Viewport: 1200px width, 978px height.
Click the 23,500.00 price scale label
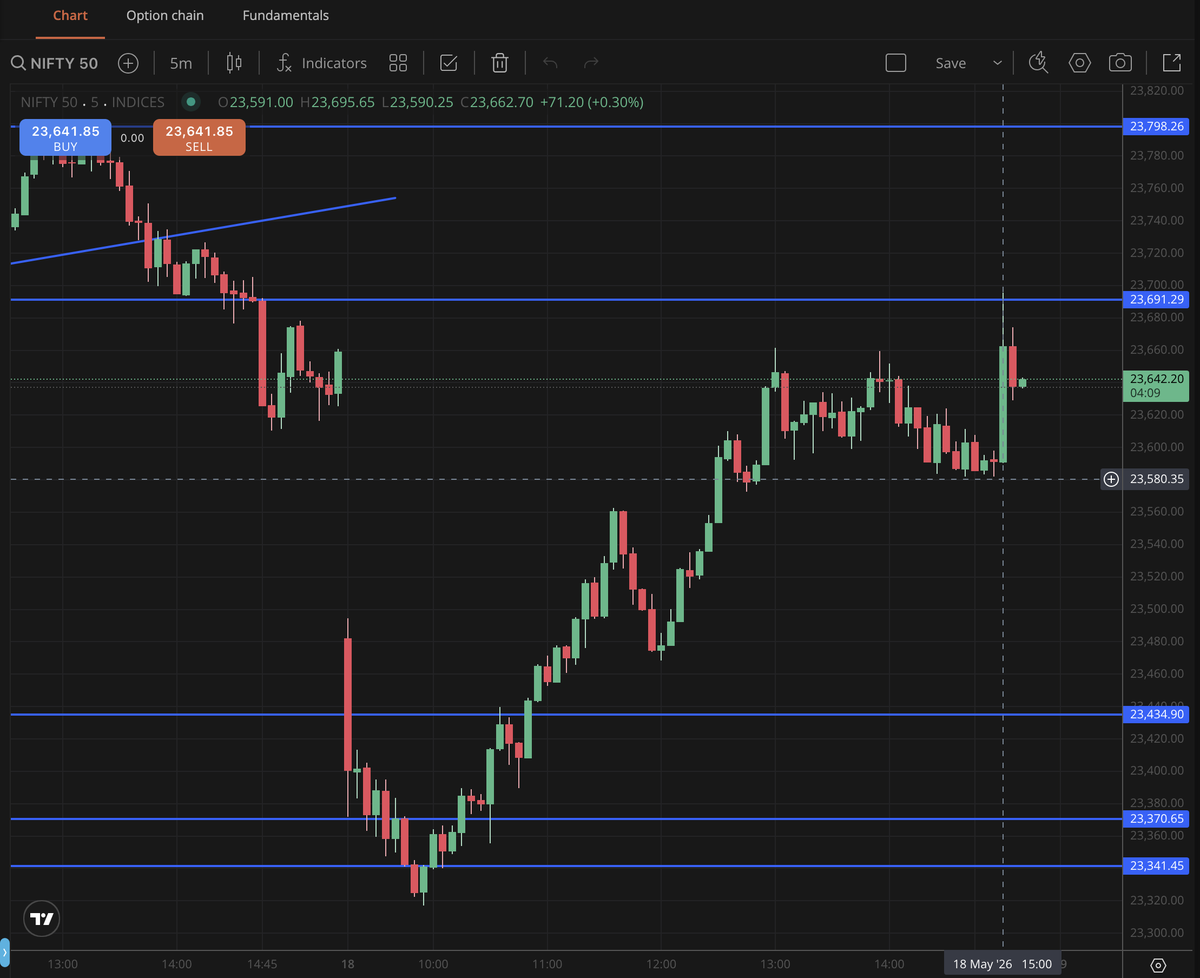tap(1156, 608)
